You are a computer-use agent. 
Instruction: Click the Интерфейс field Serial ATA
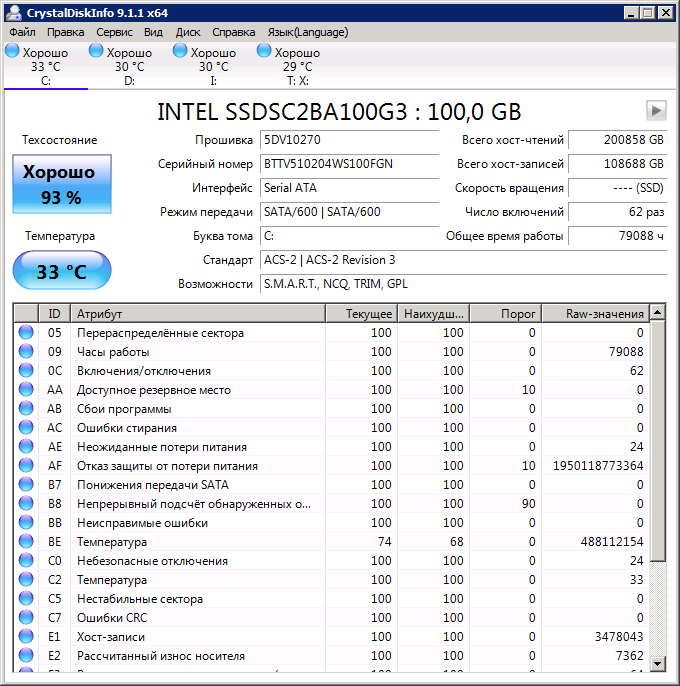(349, 188)
